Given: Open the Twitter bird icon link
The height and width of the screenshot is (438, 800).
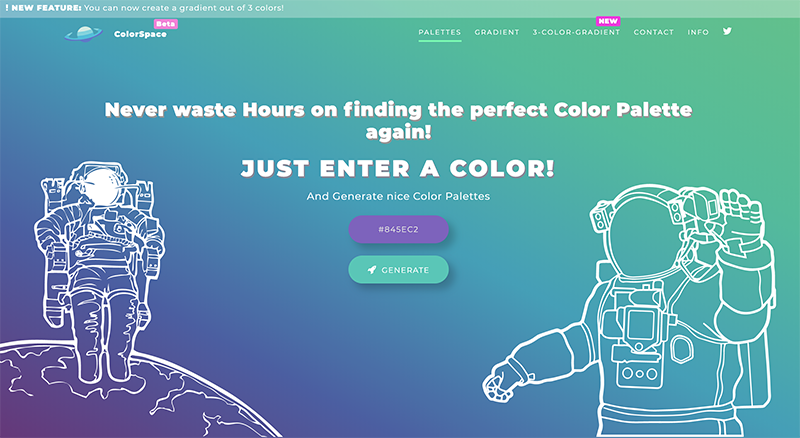Looking at the screenshot, I should (x=727, y=31).
